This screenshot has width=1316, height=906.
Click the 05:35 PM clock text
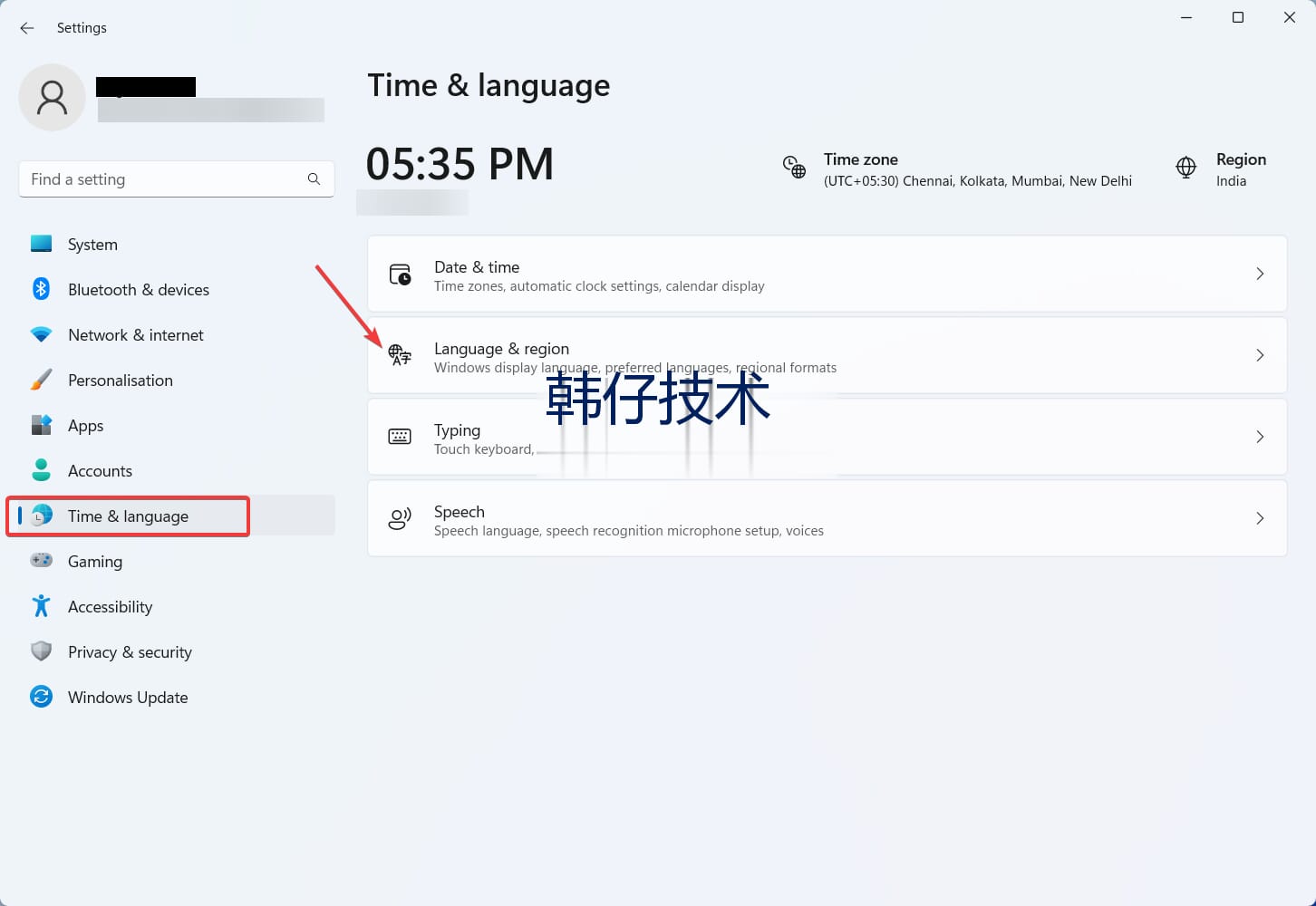pos(460,164)
